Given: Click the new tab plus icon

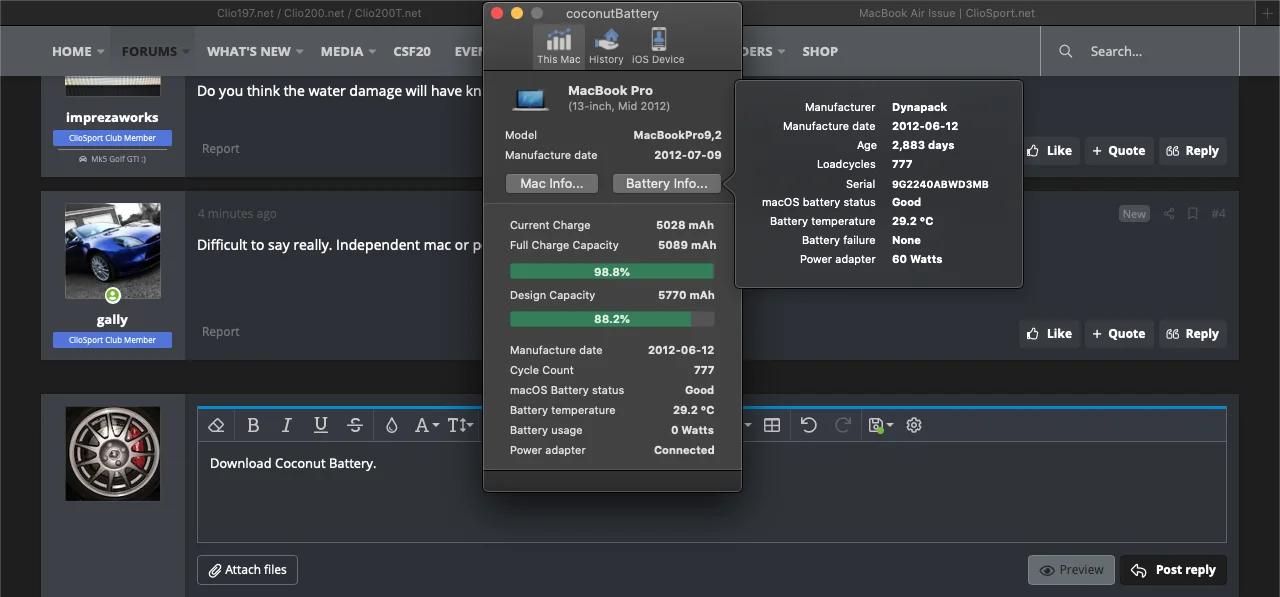Looking at the screenshot, I should [x=1268, y=13].
